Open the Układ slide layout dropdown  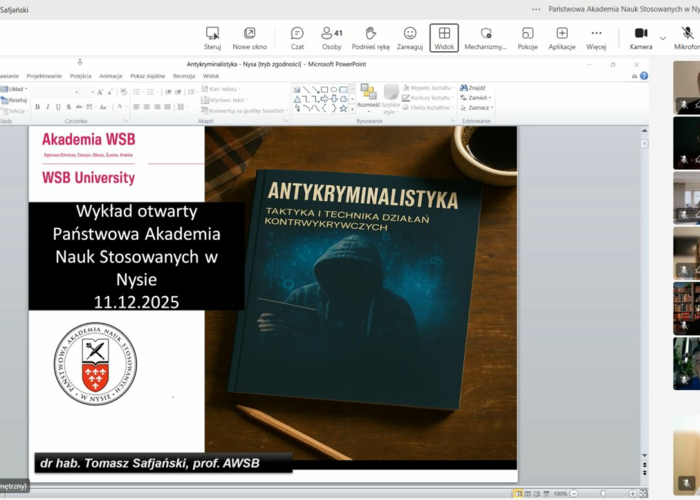click(x=14, y=89)
